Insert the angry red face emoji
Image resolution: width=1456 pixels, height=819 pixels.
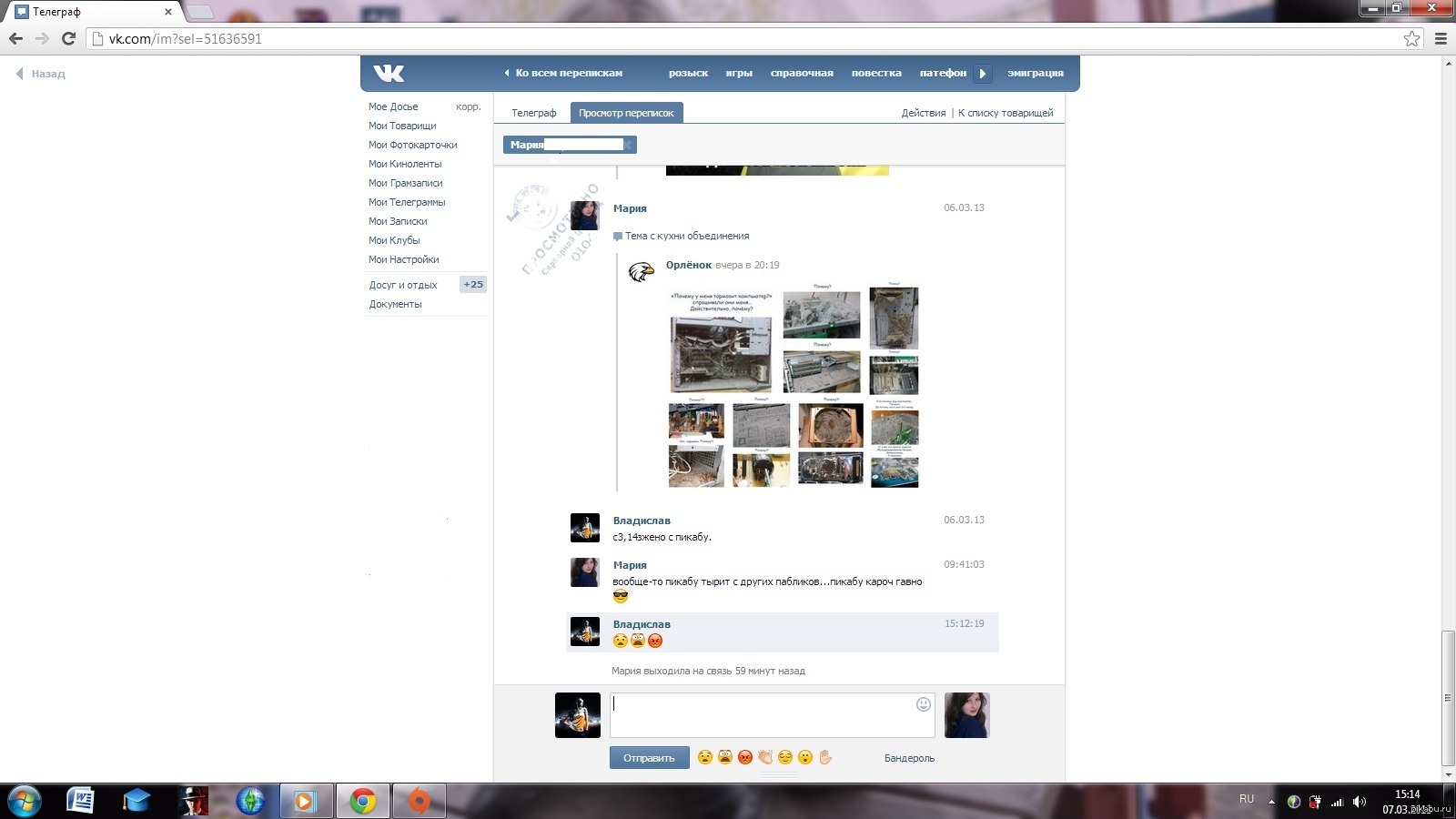tap(745, 757)
